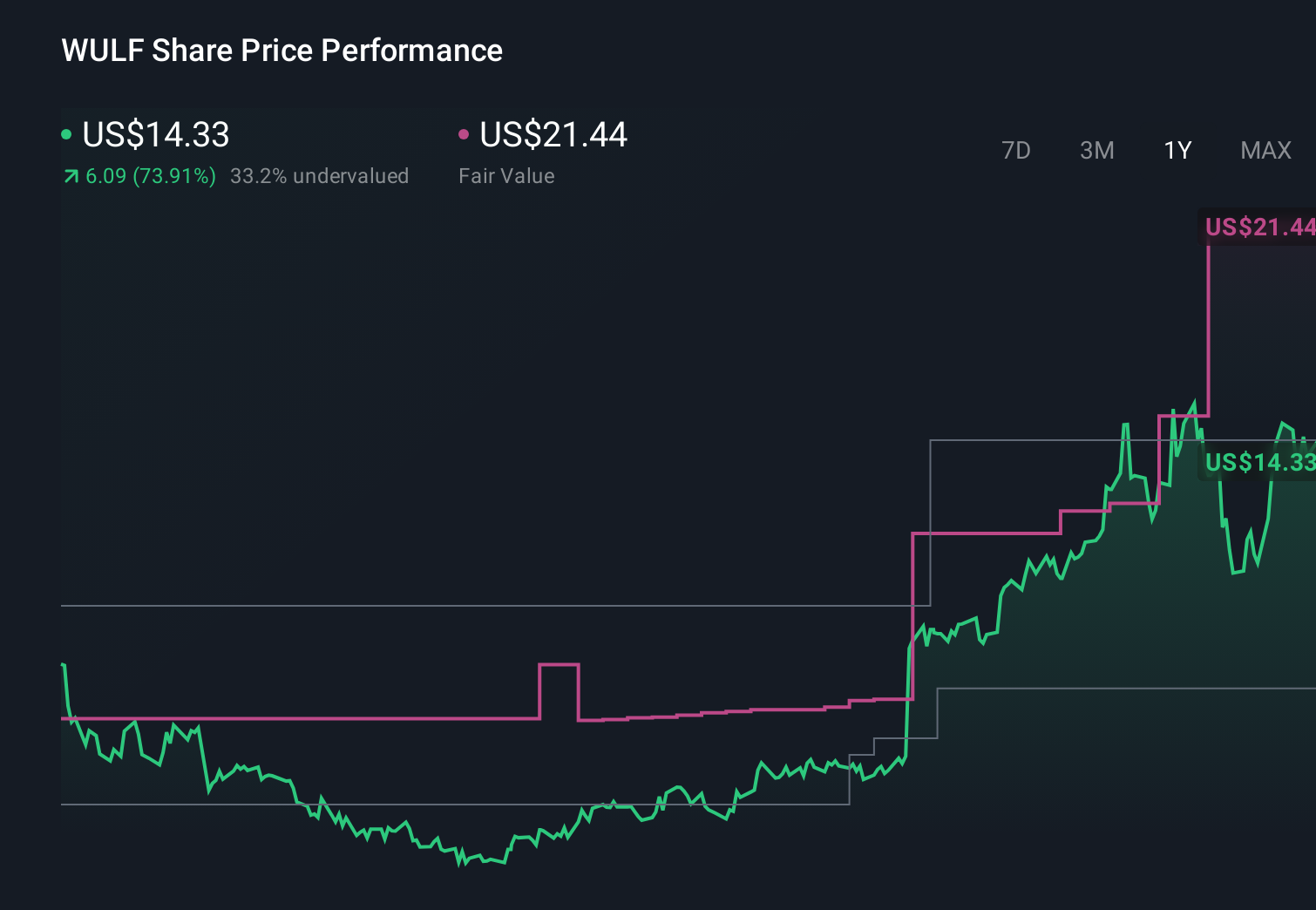Image resolution: width=1316 pixels, height=910 pixels.
Task: Click the 33.2% undervalued label
Action: 319,176
